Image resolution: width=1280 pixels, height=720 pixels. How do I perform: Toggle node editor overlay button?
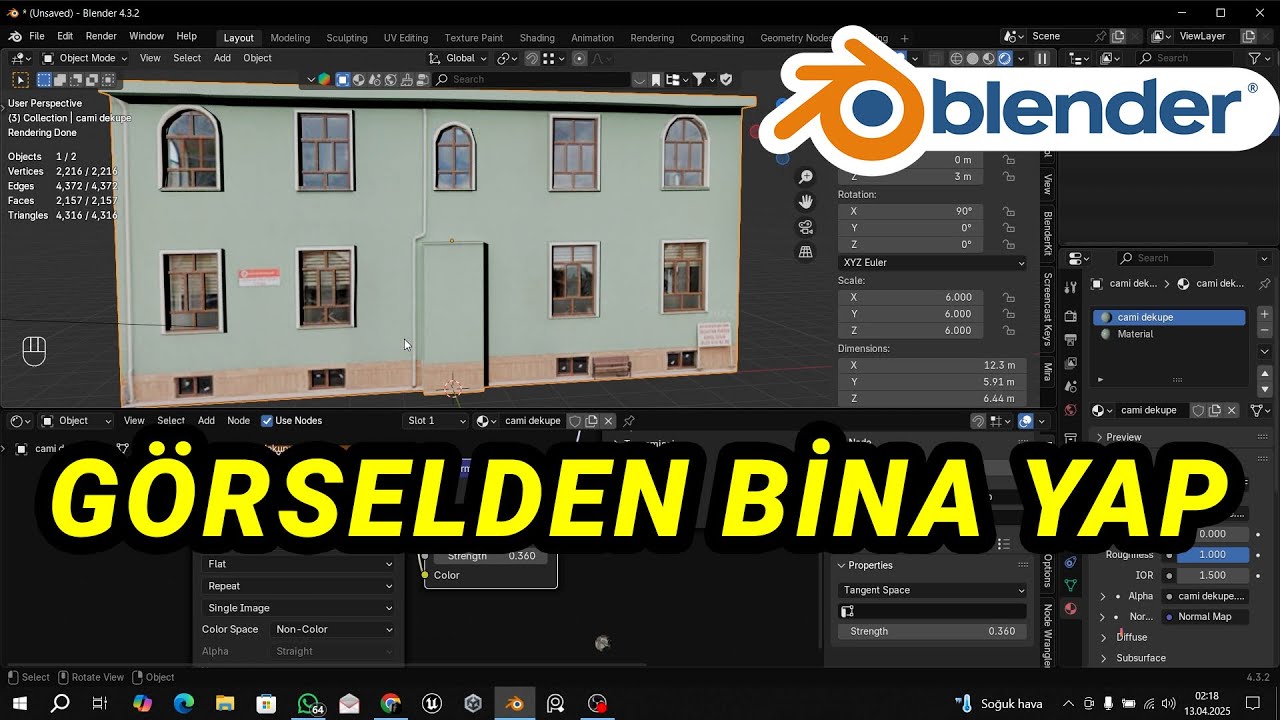click(x=1025, y=421)
